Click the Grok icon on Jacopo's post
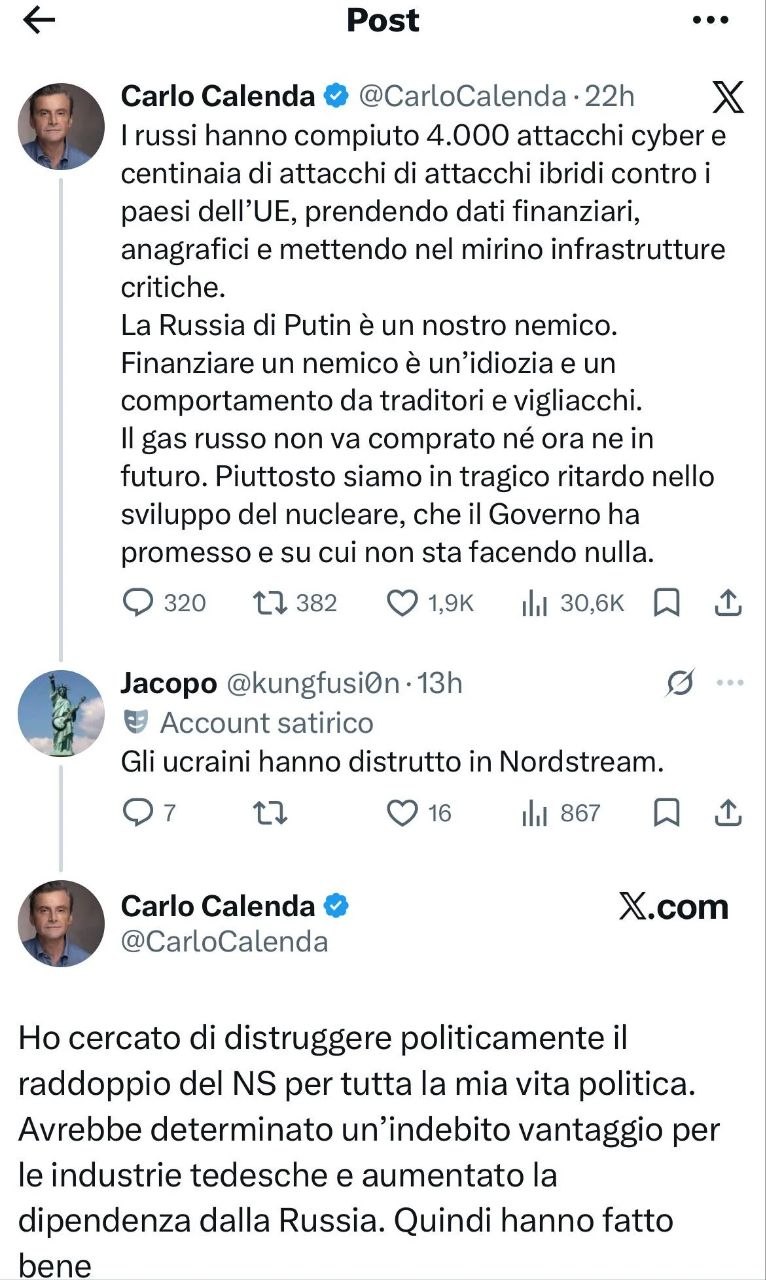 click(x=679, y=683)
